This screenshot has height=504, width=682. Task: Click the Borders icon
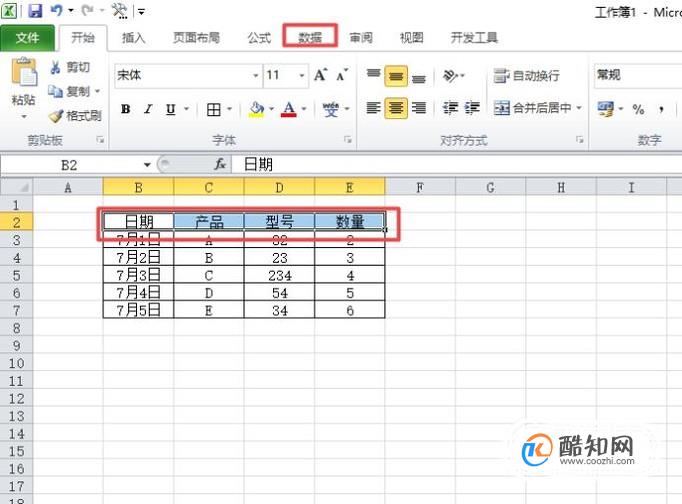tap(214, 109)
